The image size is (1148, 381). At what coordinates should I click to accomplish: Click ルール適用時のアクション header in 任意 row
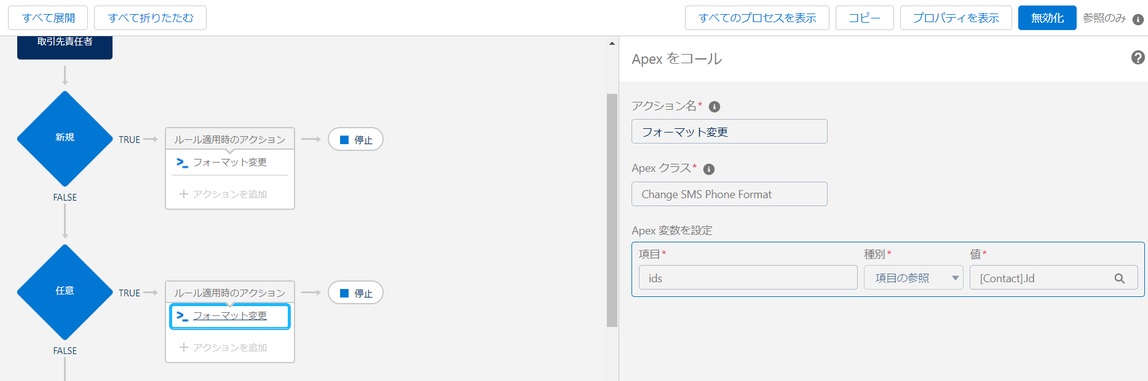(230, 292)
